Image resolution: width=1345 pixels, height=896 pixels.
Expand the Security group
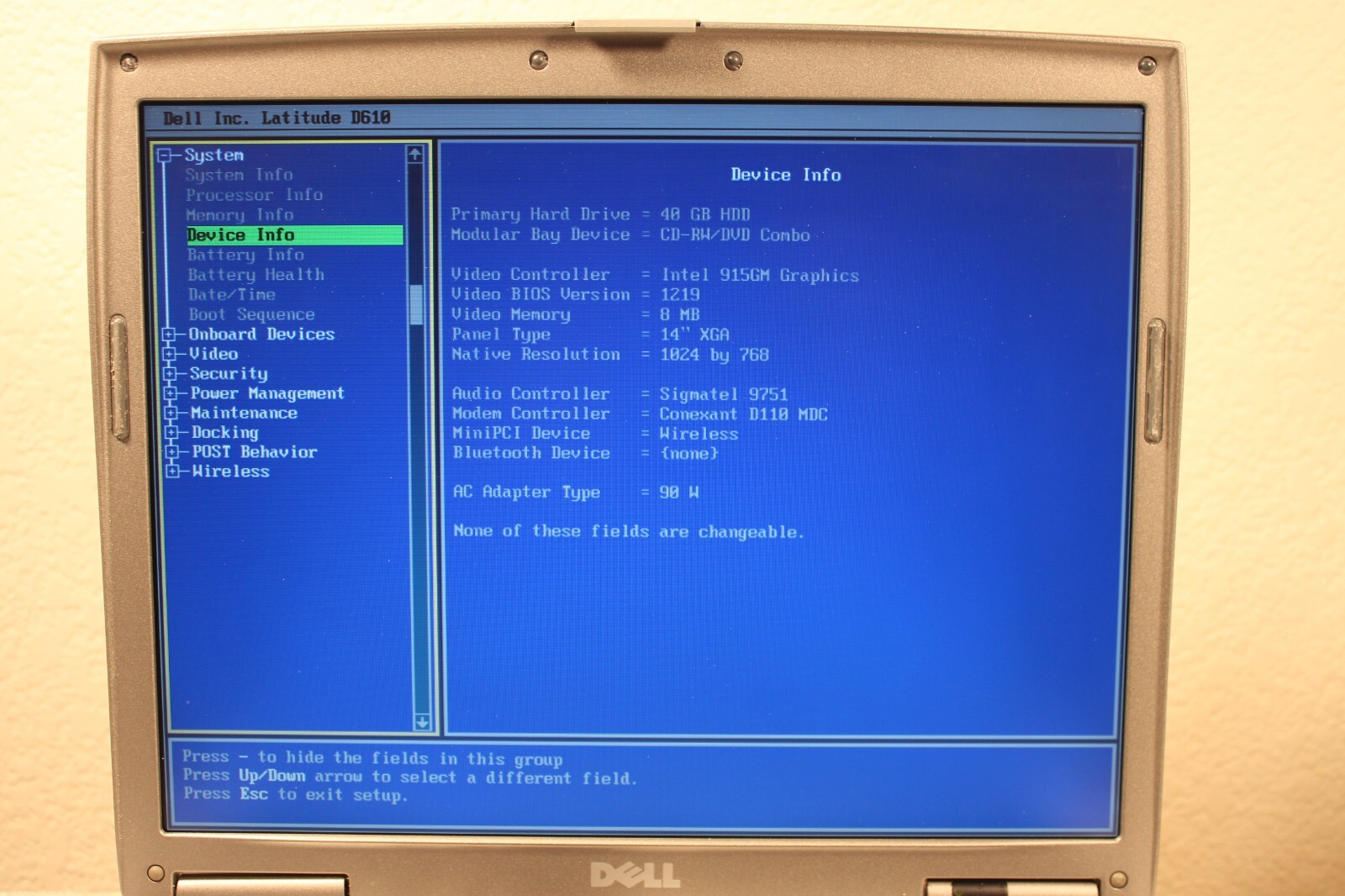[x=170, y=373]
